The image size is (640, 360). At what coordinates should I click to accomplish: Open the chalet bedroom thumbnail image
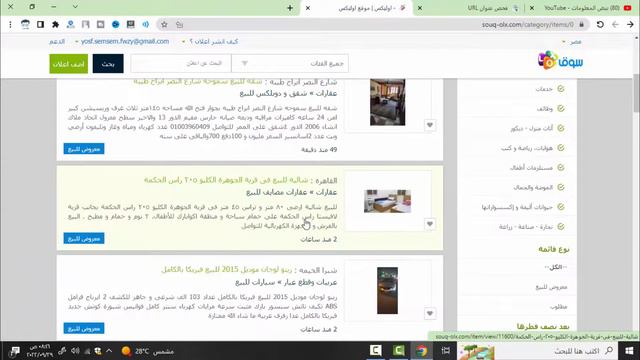click(x=388, y=201)
